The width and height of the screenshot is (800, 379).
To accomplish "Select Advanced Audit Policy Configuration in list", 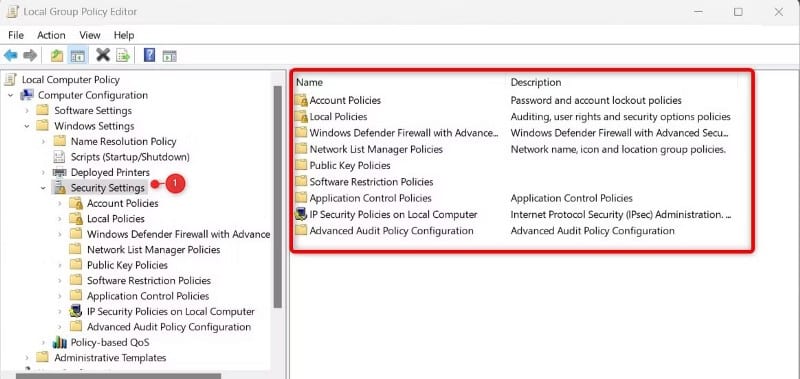I will point(391,231).
